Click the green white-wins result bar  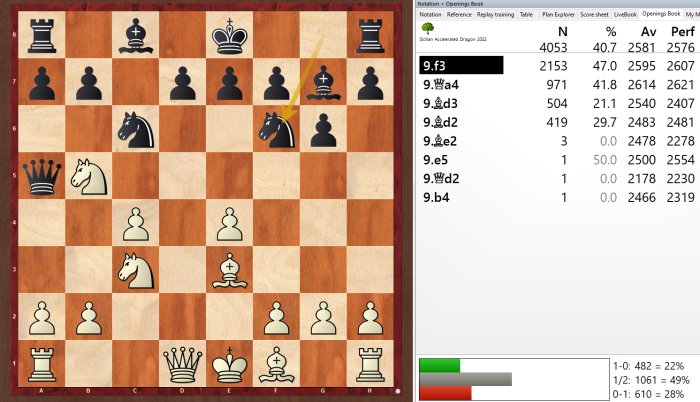coord(439,365)
